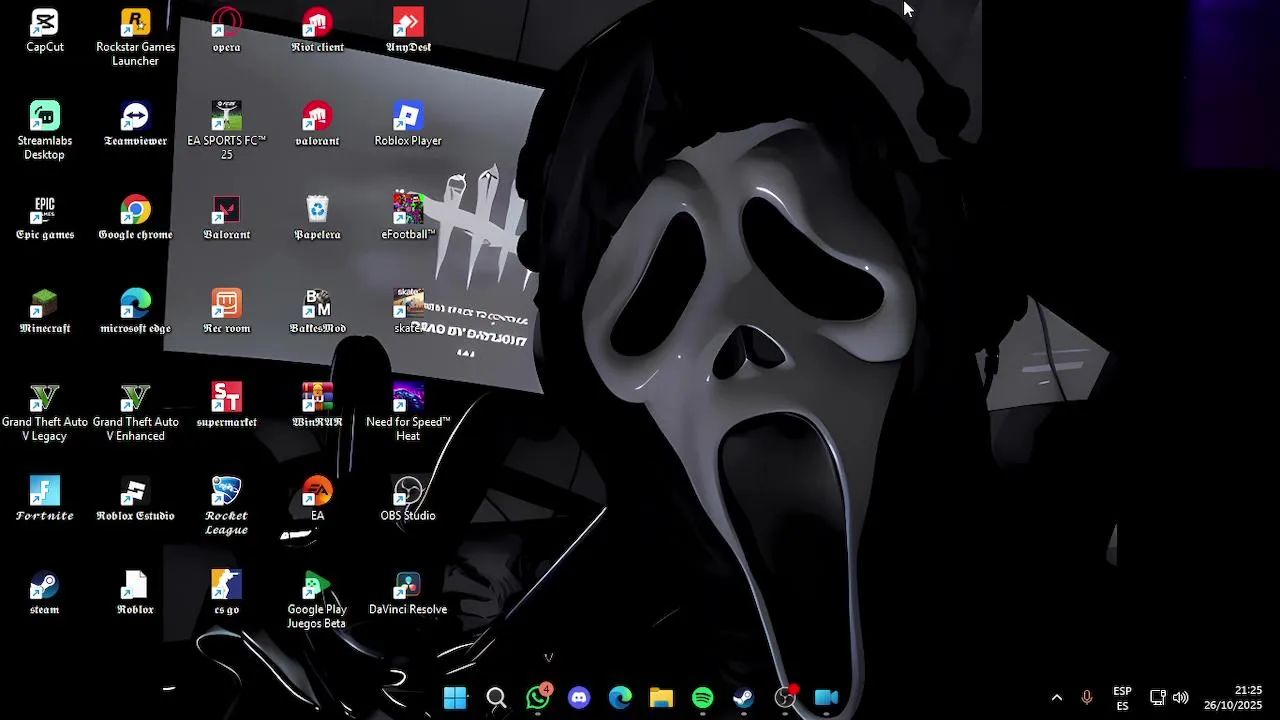Select Valorant shortcut with V logo

click(x=226, y=218)
